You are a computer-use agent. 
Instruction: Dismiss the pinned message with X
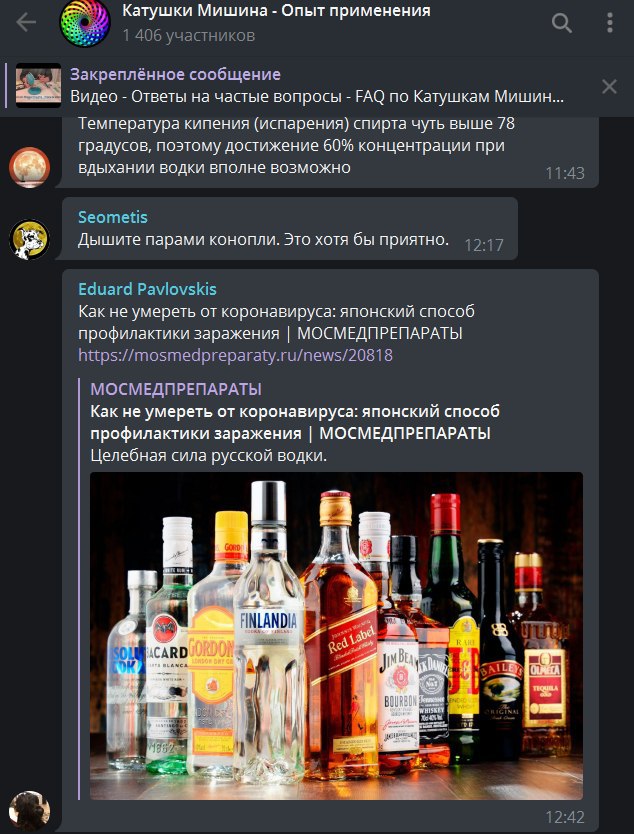click(609, 86)
